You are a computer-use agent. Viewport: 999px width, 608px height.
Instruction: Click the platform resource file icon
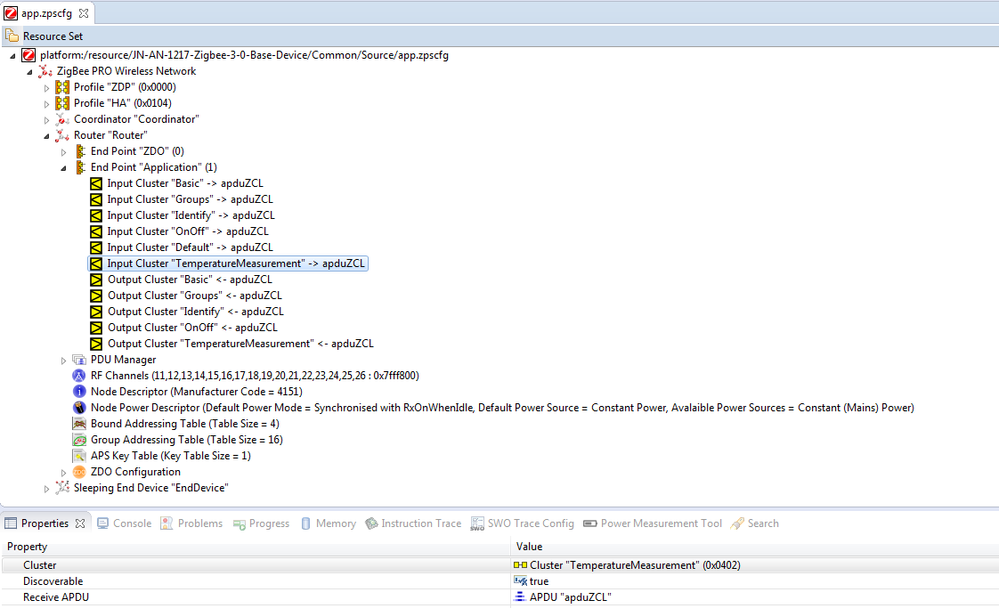[x=29, y=55]
